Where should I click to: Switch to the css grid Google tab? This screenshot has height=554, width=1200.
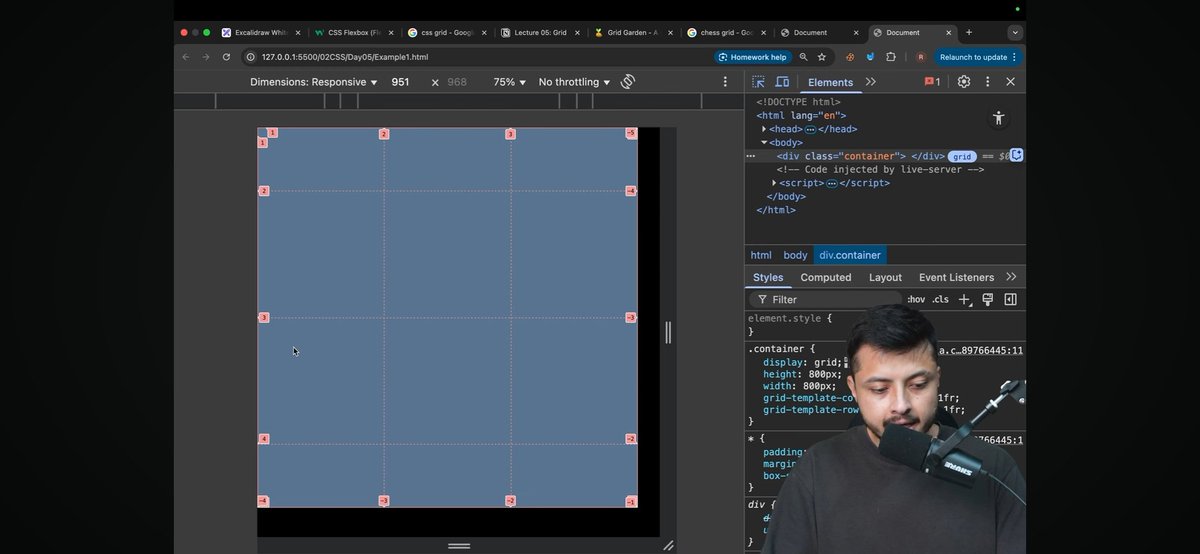(446, 32)
